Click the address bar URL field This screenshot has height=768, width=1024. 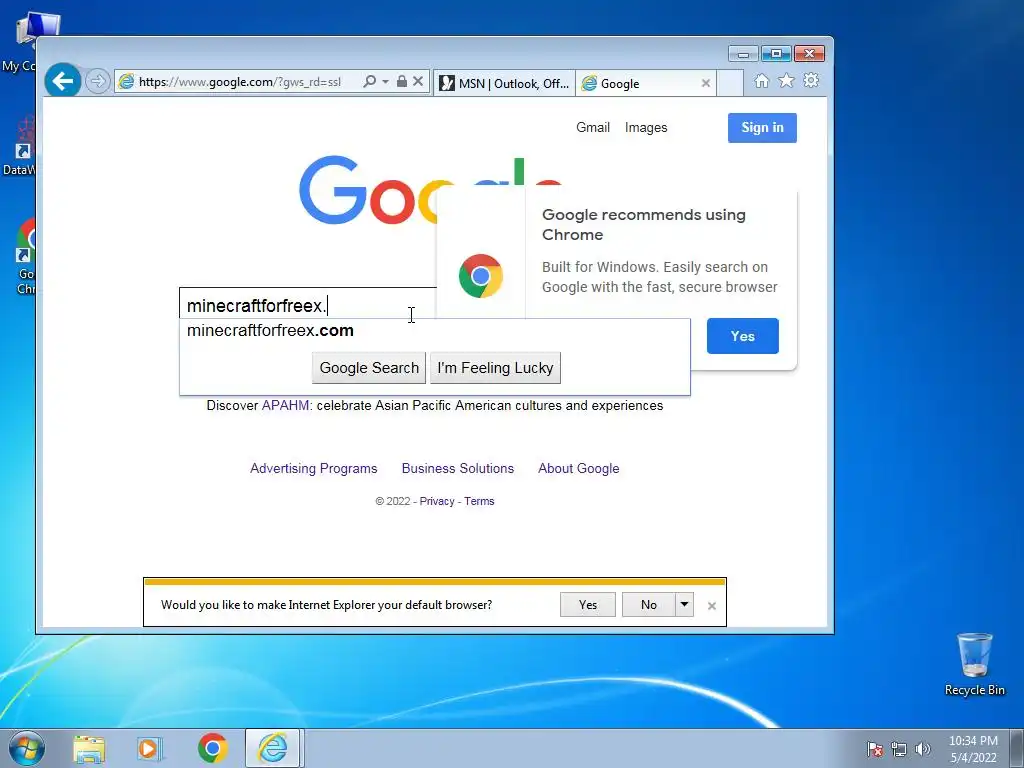pyautogui.click(x=239, y=82)
